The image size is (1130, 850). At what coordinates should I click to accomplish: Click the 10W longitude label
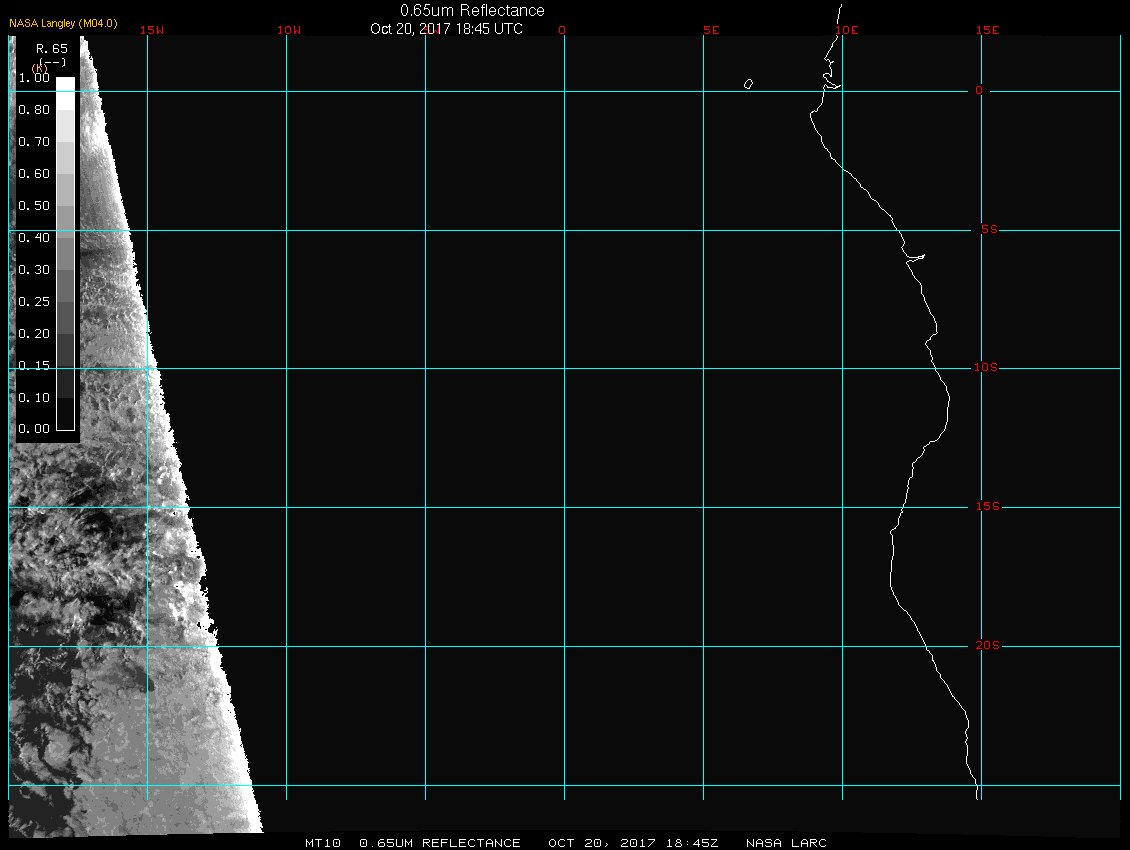[x=289, y=30]
